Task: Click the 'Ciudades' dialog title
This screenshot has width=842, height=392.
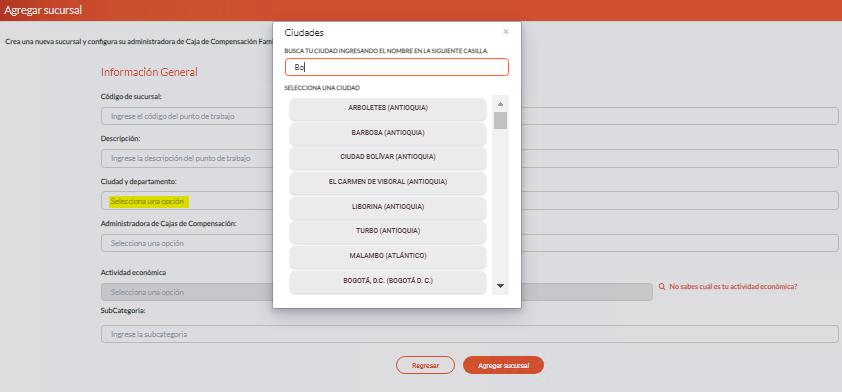Action: click(304, 33)
